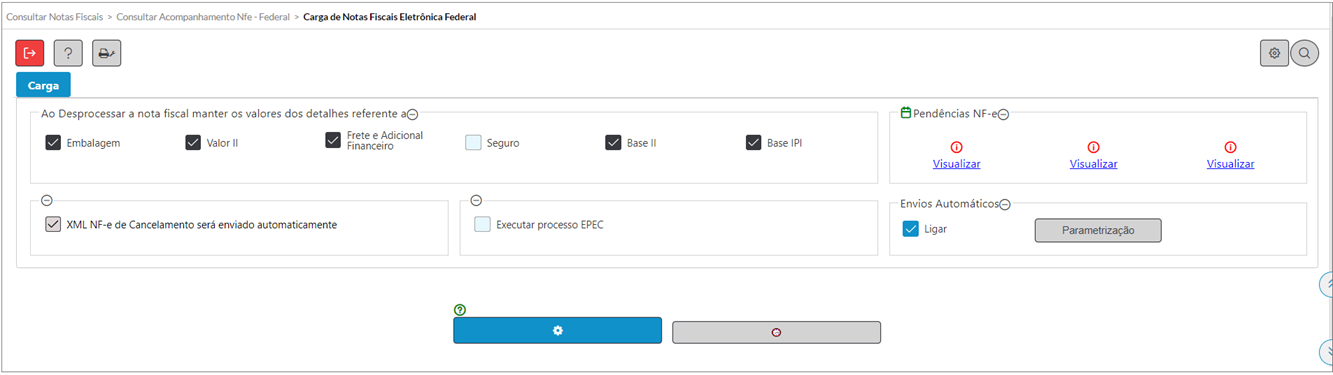This screenshot has width=1333, height=375.
Task: Select the Carga tab
Action: click(x=43, y=85)
